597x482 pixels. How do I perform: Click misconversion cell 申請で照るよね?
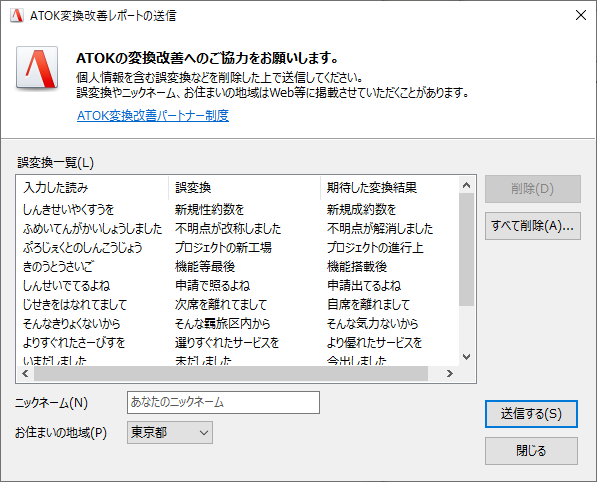point(212,286)
